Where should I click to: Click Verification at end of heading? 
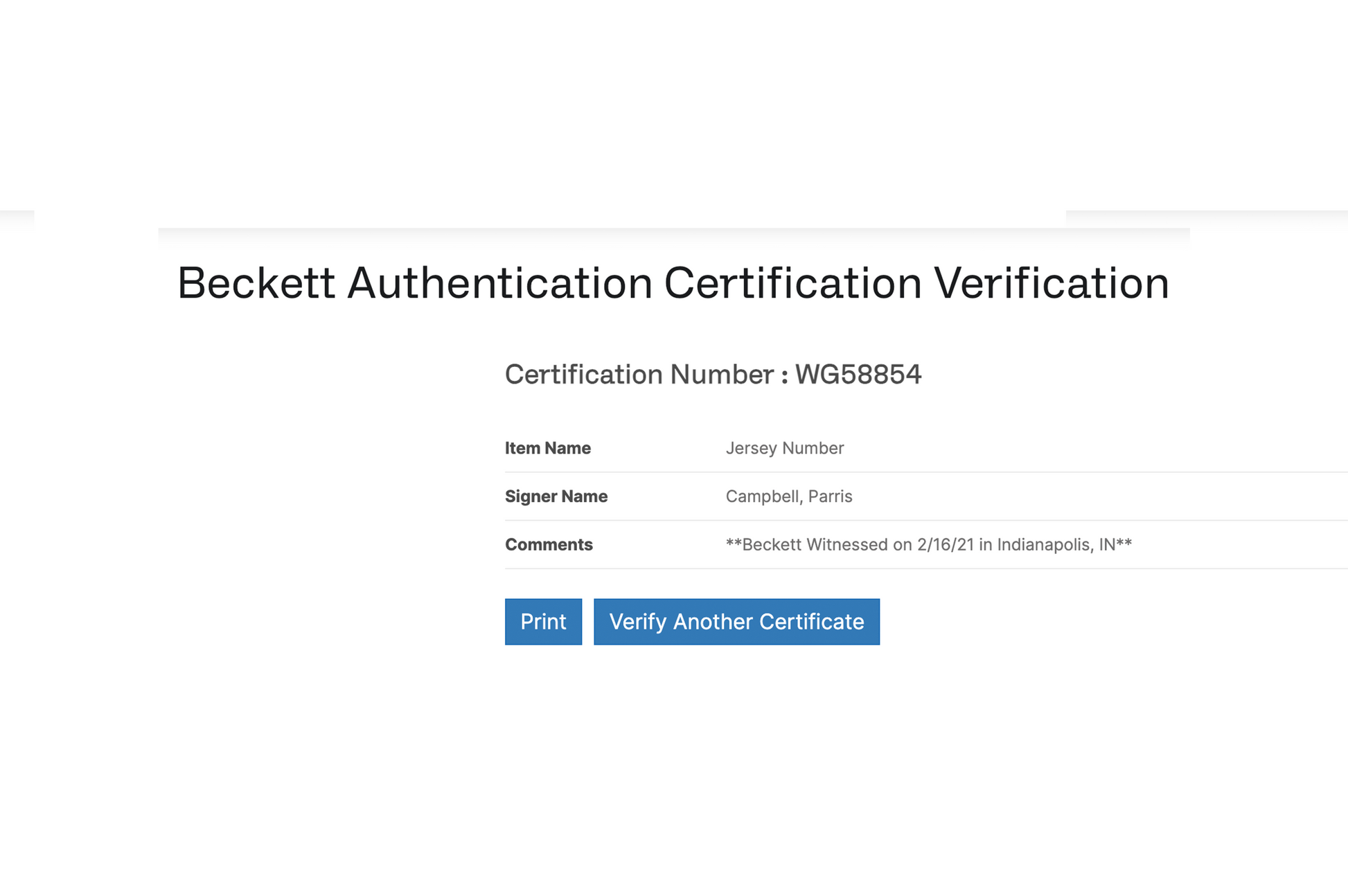click(x=1051, y=283)
